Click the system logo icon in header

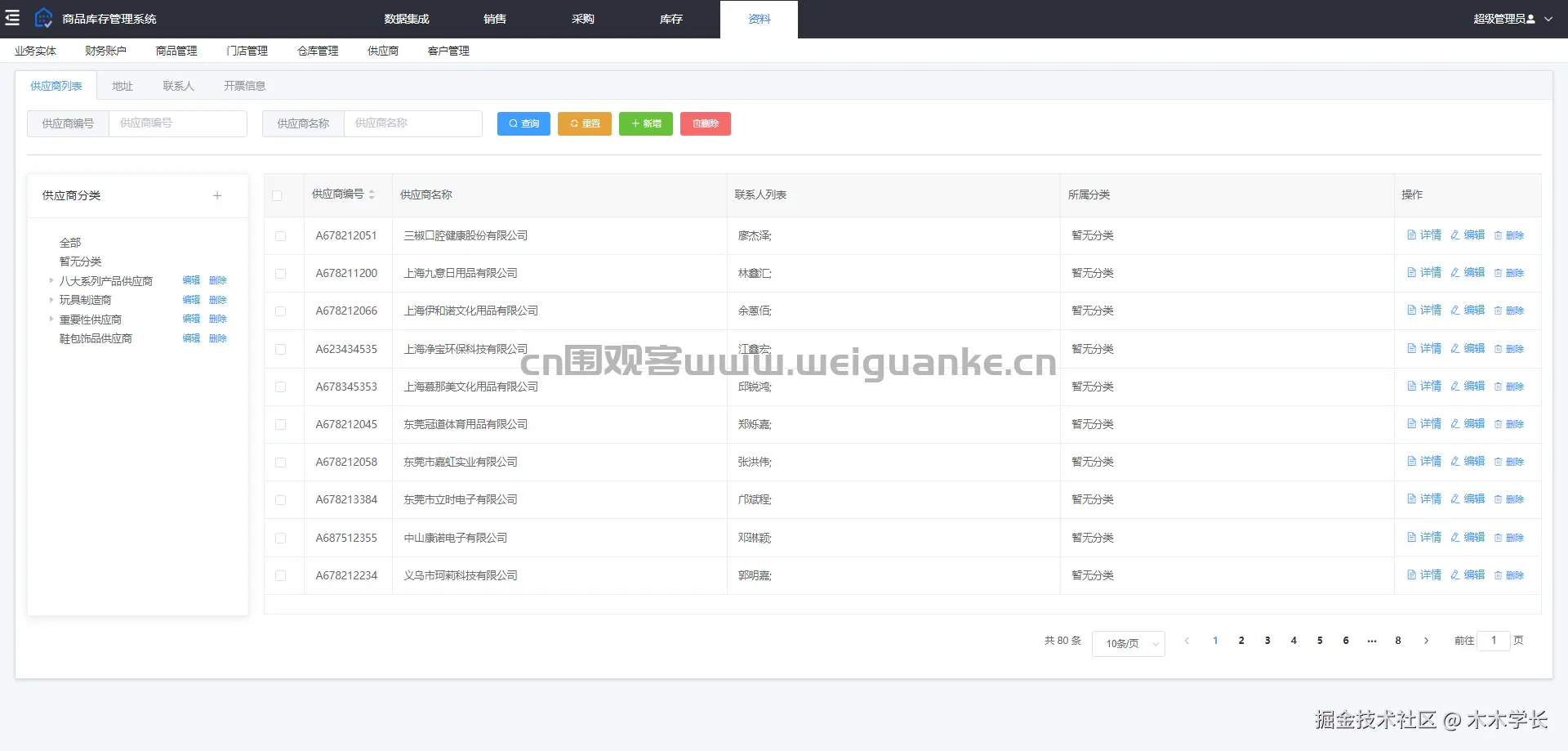pyautogui.click(x=43, y=18)
